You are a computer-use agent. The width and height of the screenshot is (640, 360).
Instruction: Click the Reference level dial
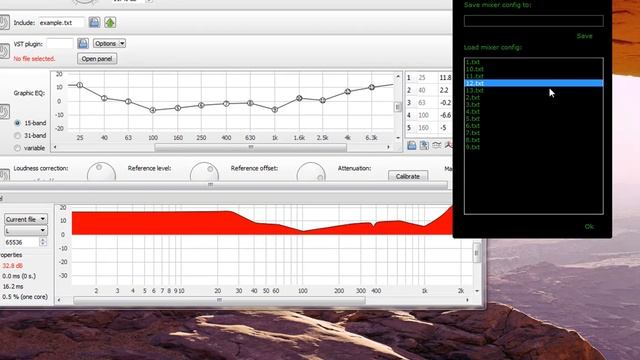[204, 172]
